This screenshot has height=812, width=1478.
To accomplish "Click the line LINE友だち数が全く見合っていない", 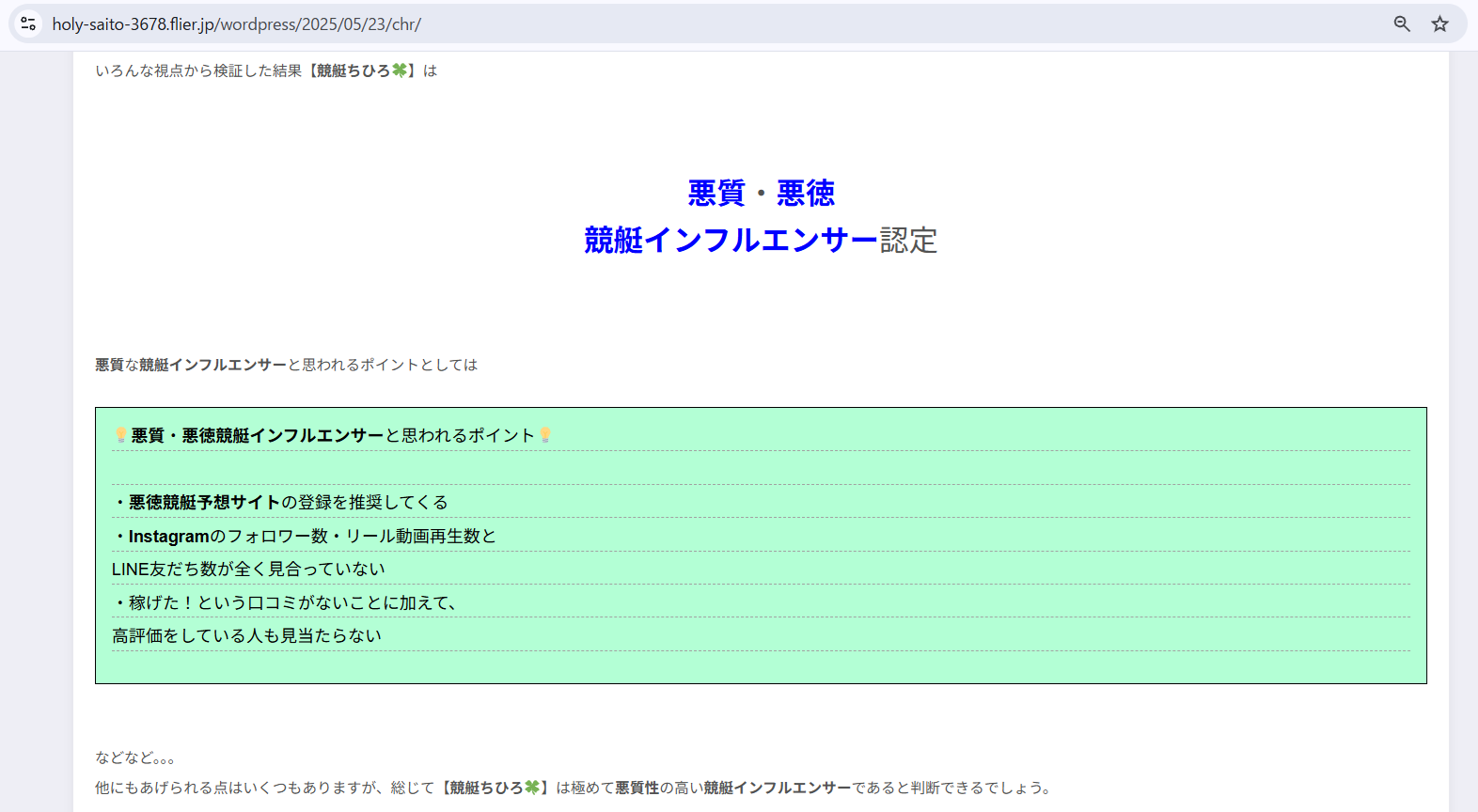I will coord(248,569).
